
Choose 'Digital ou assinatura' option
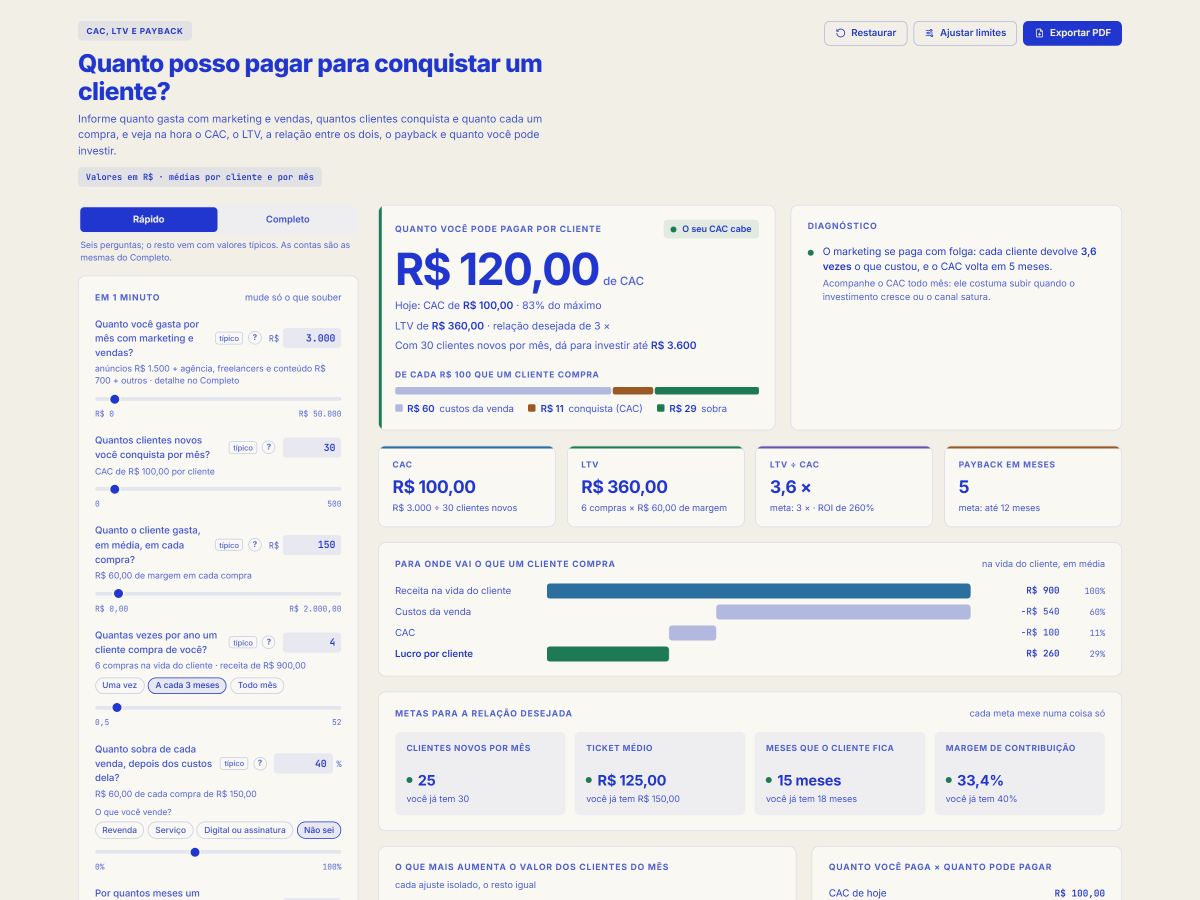pyautogui.click(x=245, y=830)
